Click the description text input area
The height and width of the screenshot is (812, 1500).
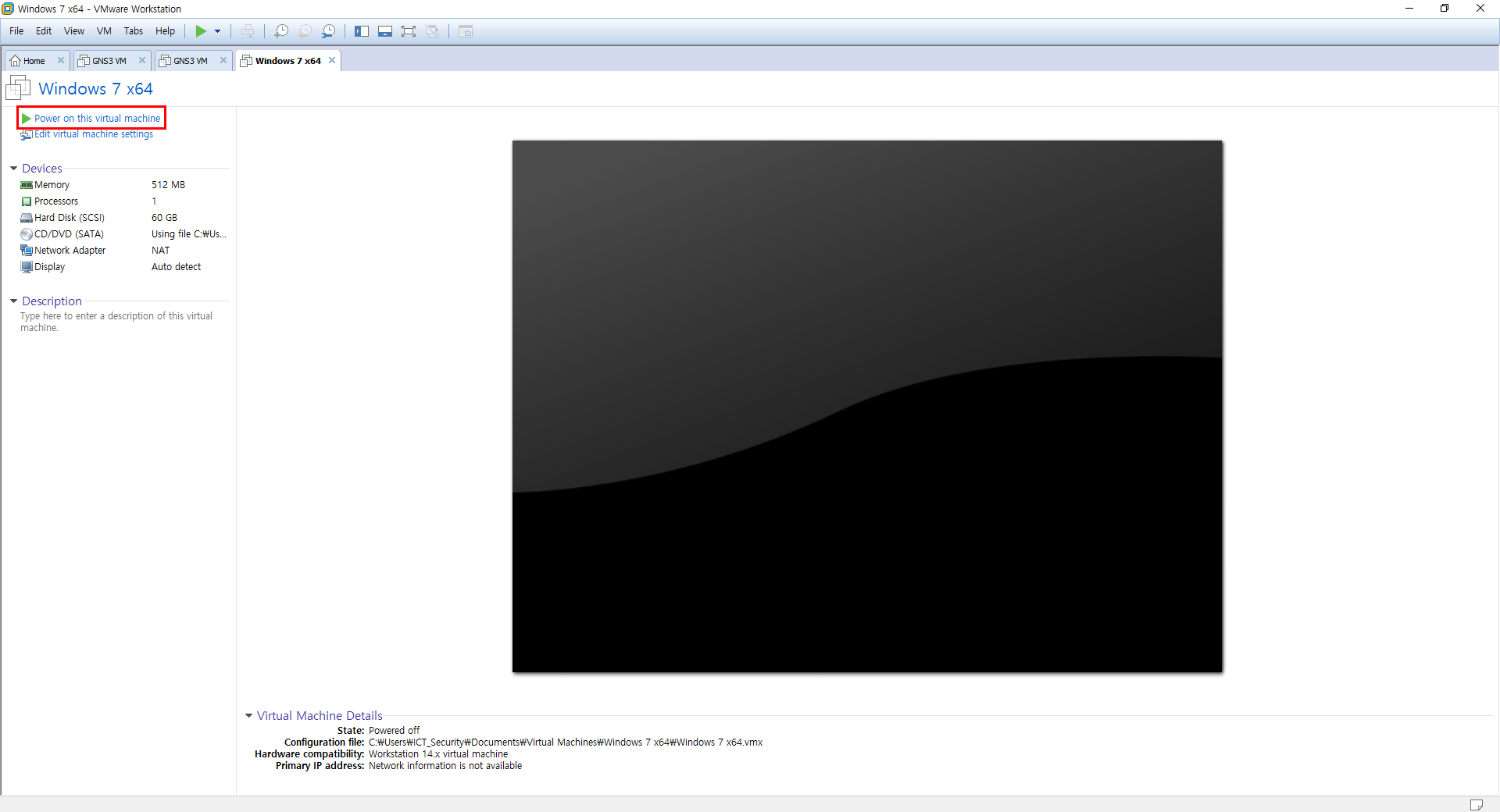click(116, 322)
